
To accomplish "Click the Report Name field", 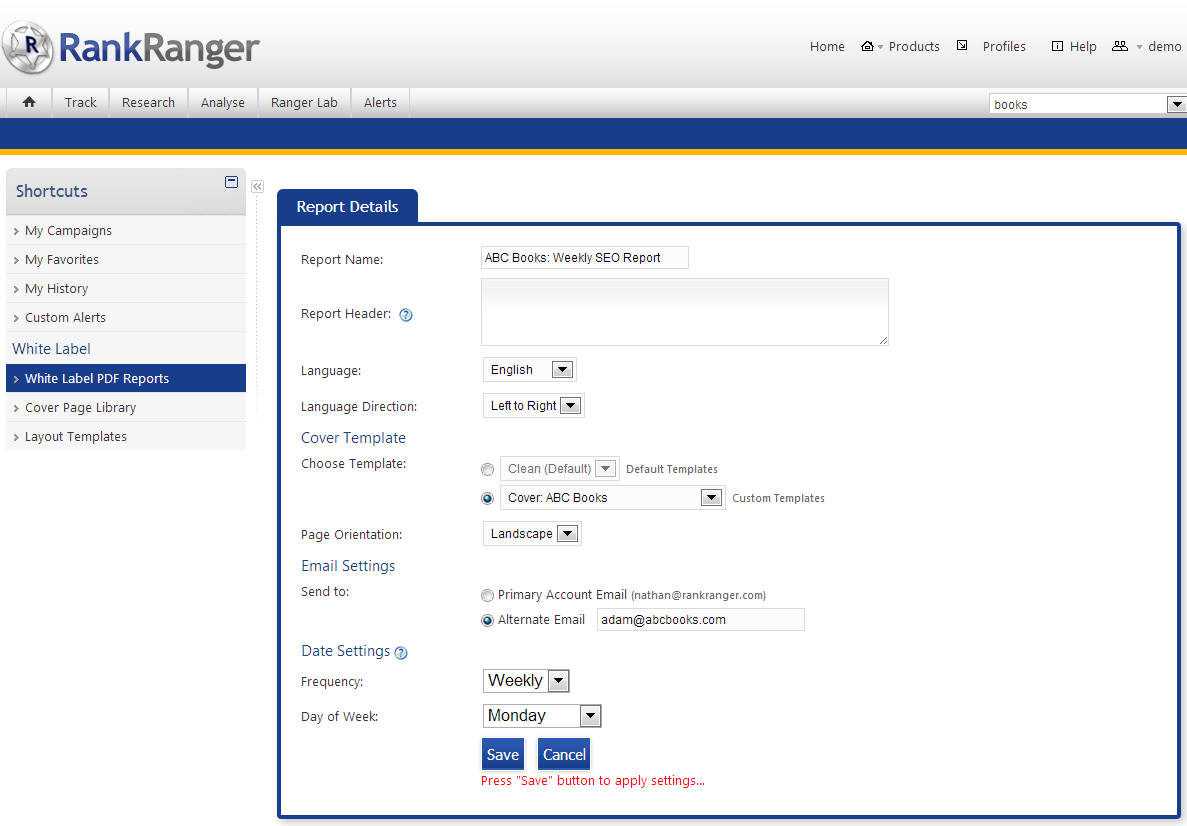I will pos(584,257).
